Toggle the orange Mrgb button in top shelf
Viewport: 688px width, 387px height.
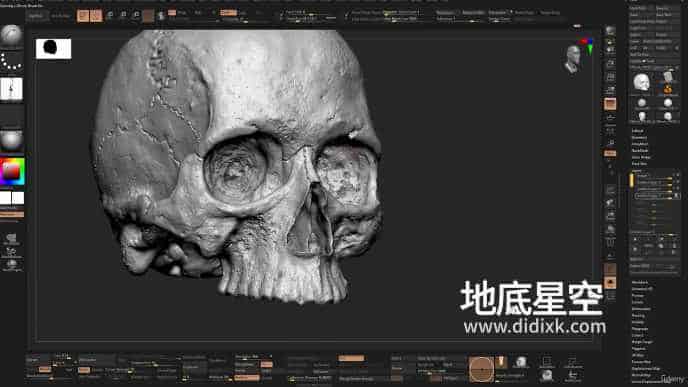[172, 13]
